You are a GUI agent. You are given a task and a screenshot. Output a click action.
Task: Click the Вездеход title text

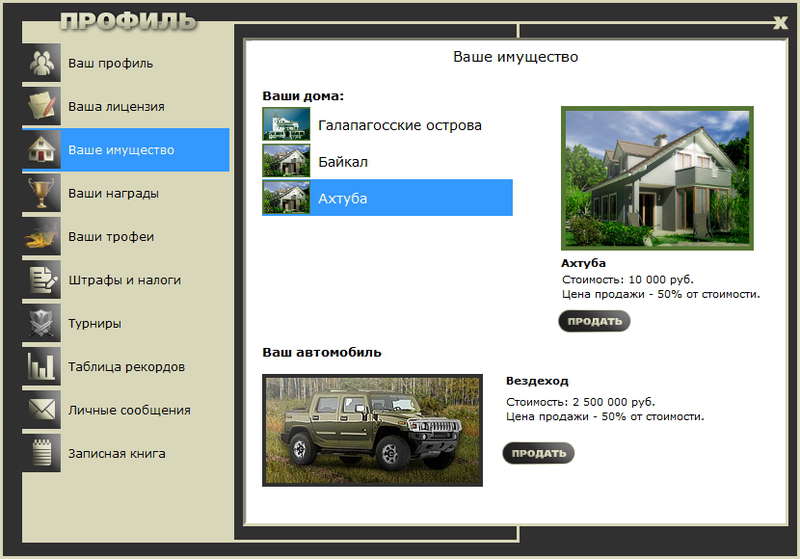pos(537,381)
